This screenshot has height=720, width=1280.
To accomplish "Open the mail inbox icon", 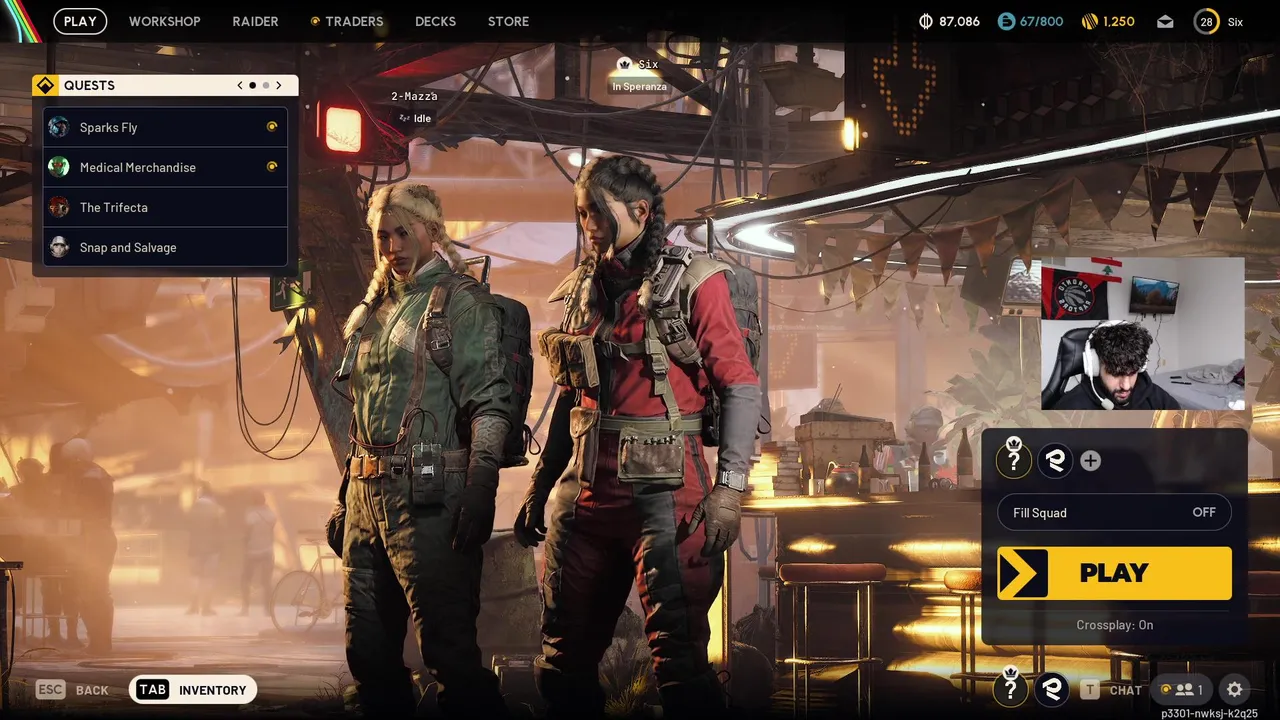I will tap(1165, 21).
